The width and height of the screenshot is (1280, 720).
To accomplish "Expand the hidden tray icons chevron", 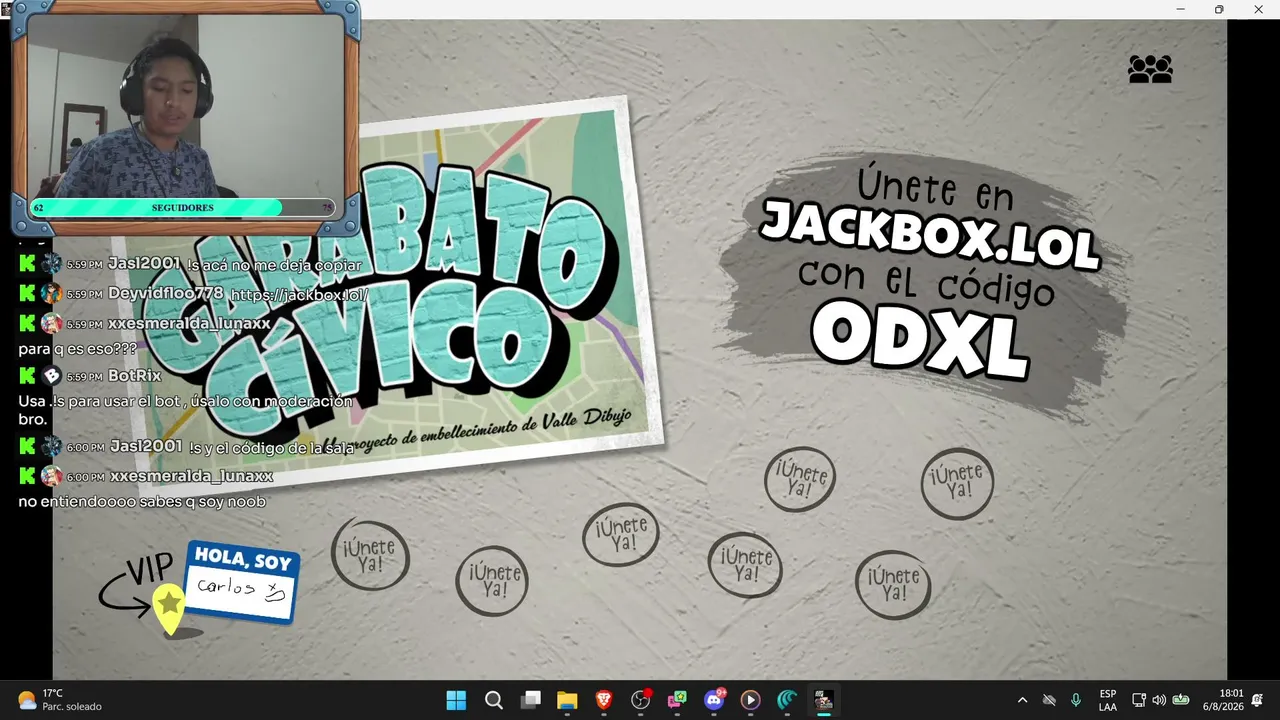I will [x=1022, y=700].
